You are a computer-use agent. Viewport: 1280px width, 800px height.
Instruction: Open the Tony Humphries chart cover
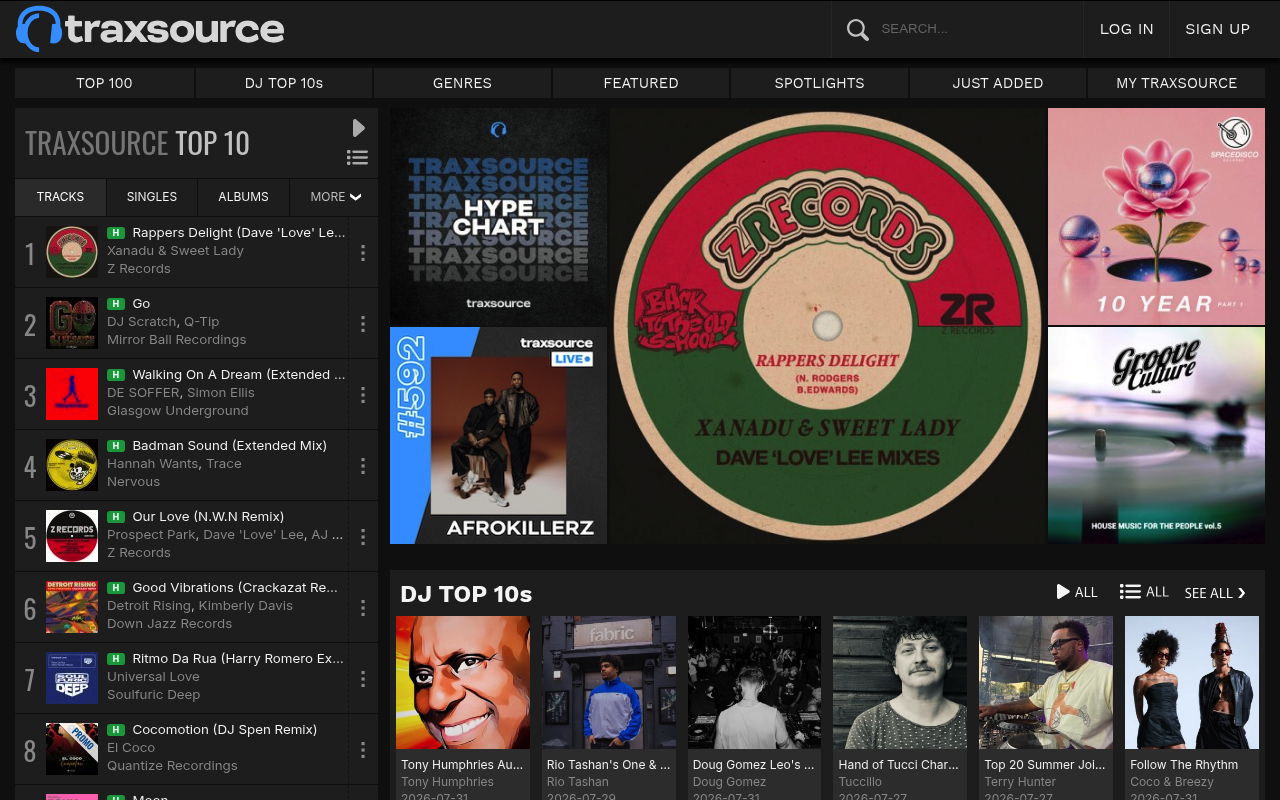463,682
